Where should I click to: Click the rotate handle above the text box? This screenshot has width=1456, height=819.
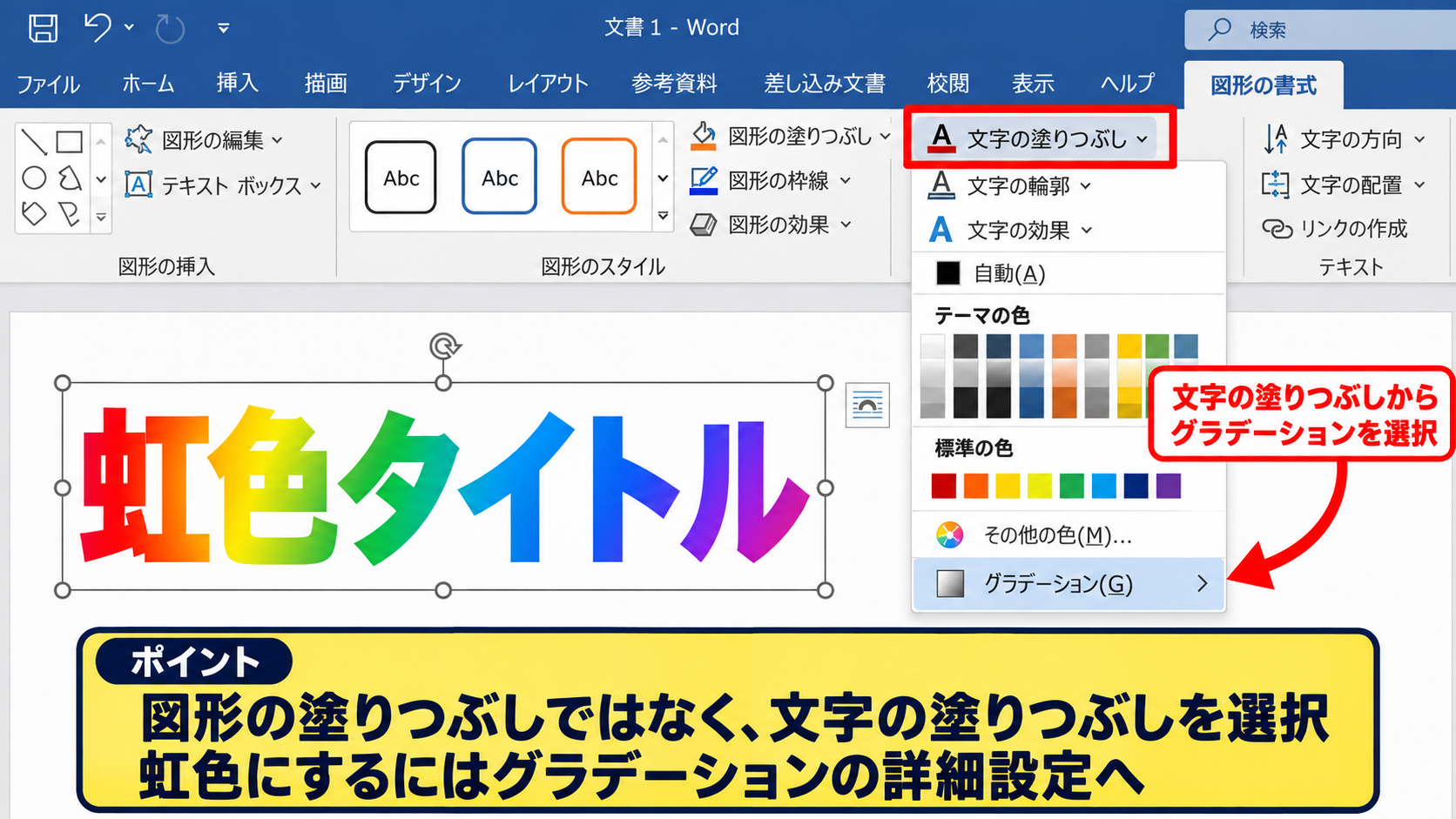tap(444, 346)
